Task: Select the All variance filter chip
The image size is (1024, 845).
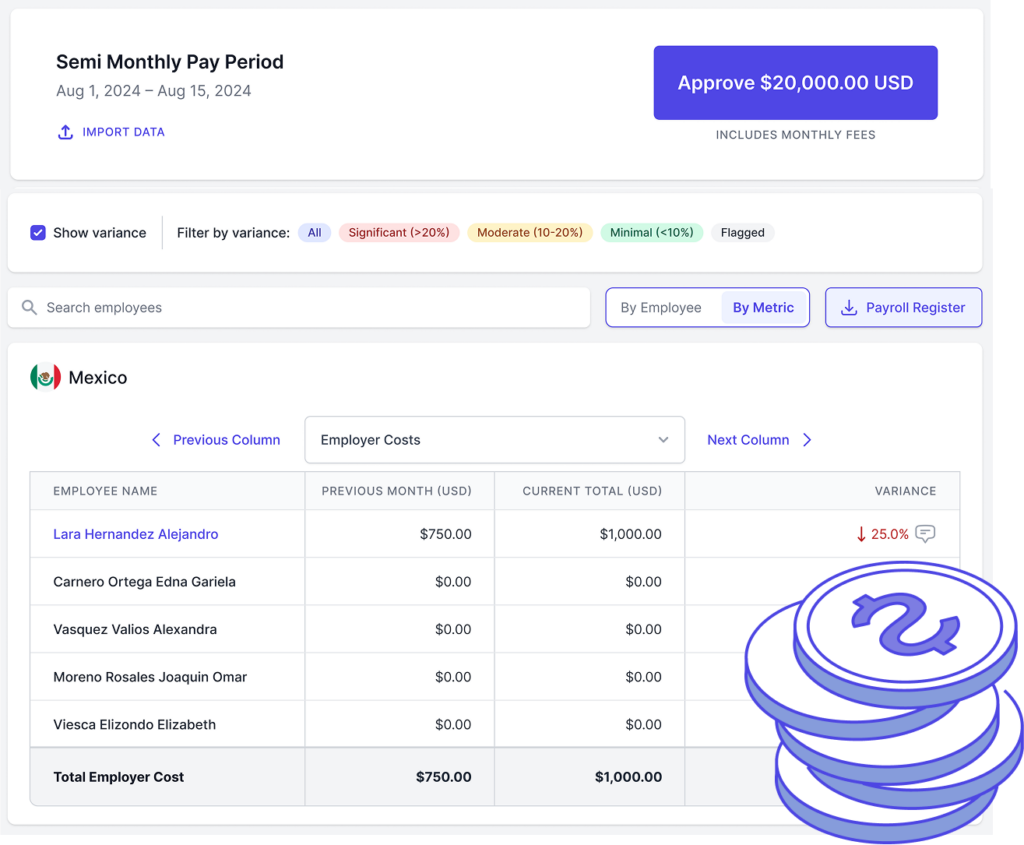Action: 314,233
